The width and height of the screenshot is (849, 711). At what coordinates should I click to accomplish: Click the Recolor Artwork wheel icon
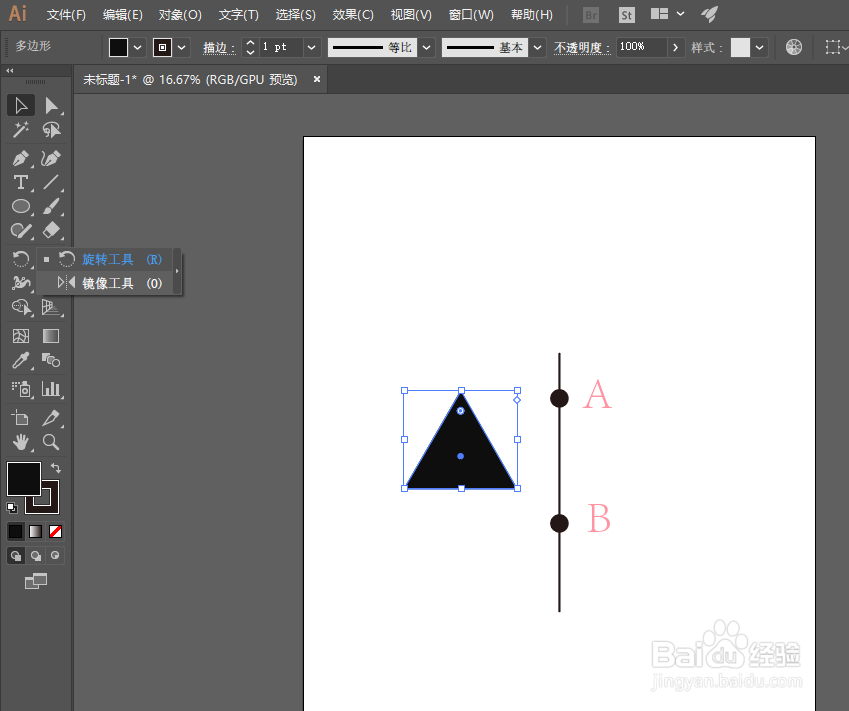tap(794, 47)
